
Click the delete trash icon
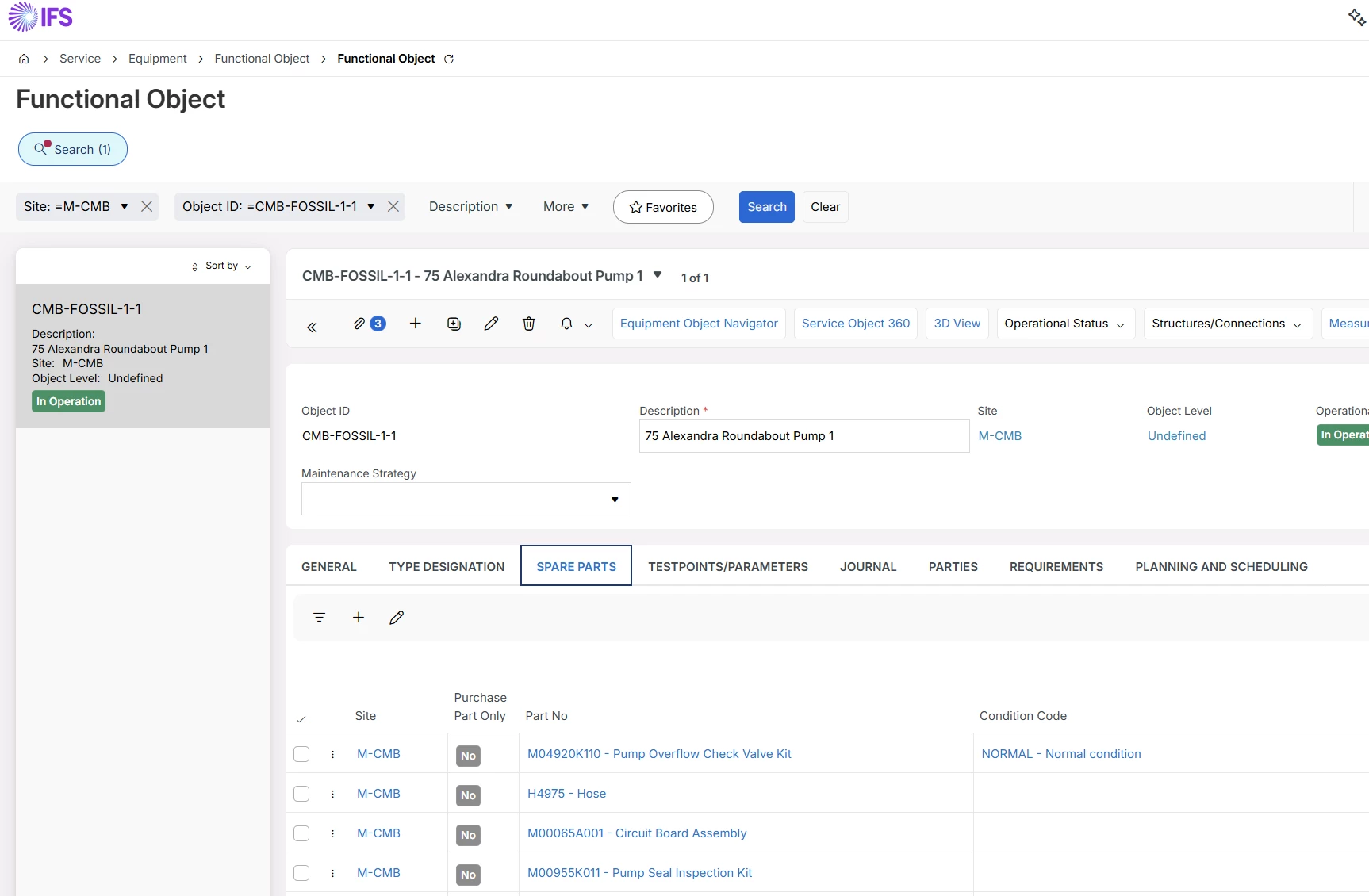(x=529, y=324)
